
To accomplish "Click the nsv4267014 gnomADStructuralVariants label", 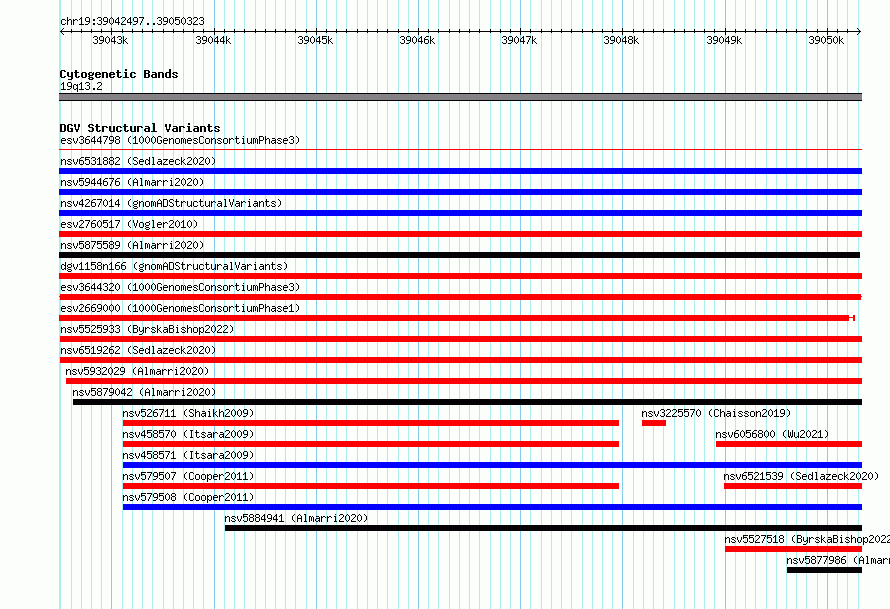I will coord(171,203).
